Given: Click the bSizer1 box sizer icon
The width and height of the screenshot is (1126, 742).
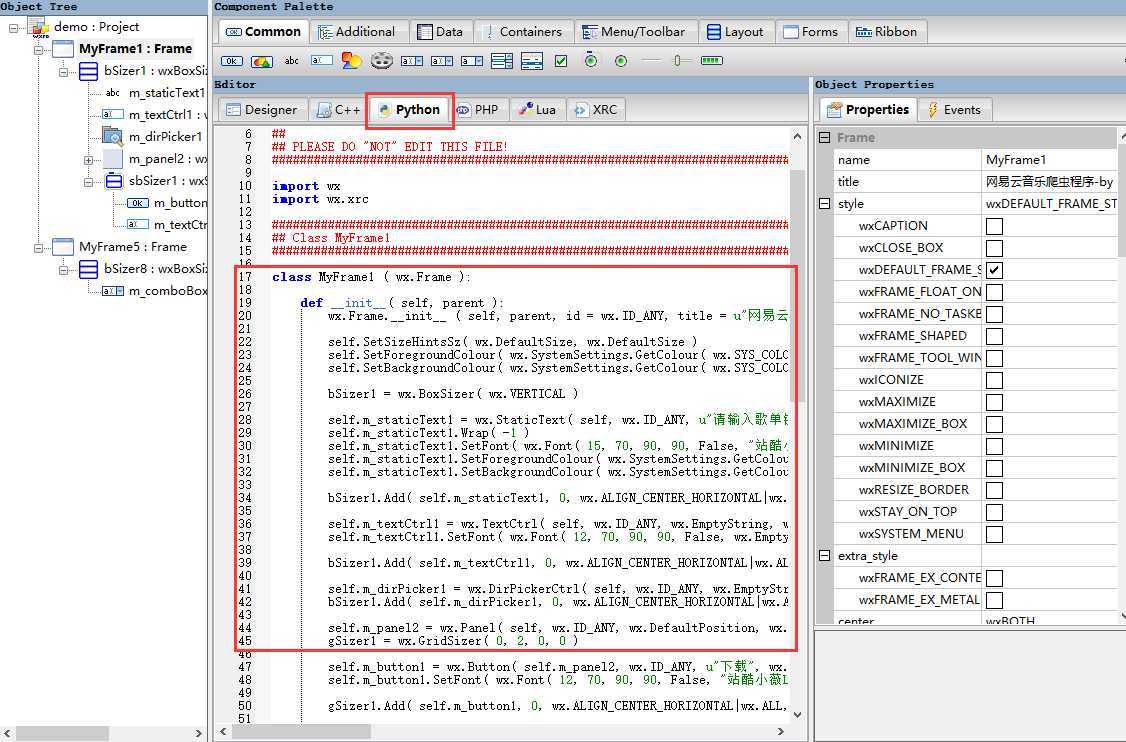Looking at the screenshot, I should 88,71.
